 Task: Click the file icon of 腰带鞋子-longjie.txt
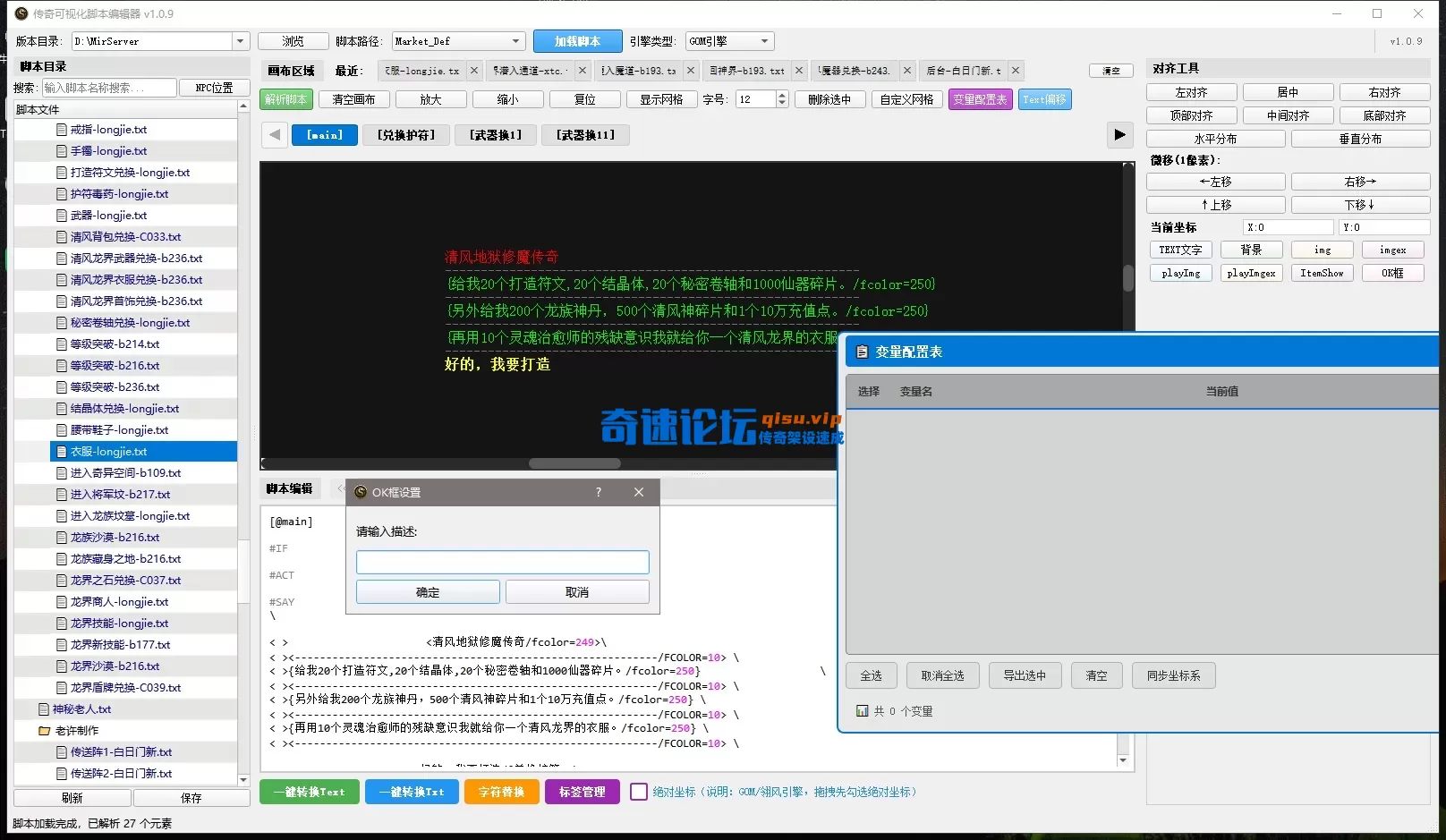point(62,430)
